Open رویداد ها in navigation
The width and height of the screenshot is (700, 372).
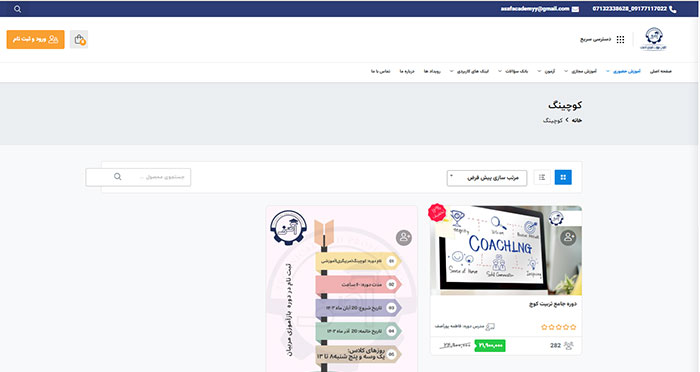pos(432,71)
